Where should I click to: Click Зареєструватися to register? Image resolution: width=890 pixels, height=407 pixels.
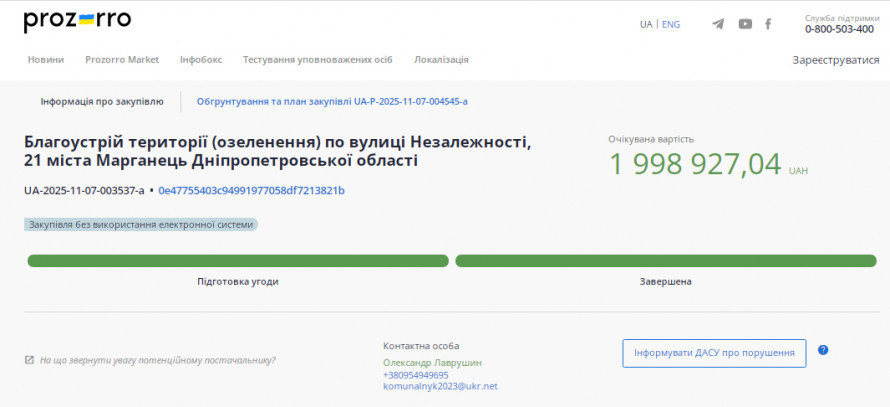[x=828, y=60]
